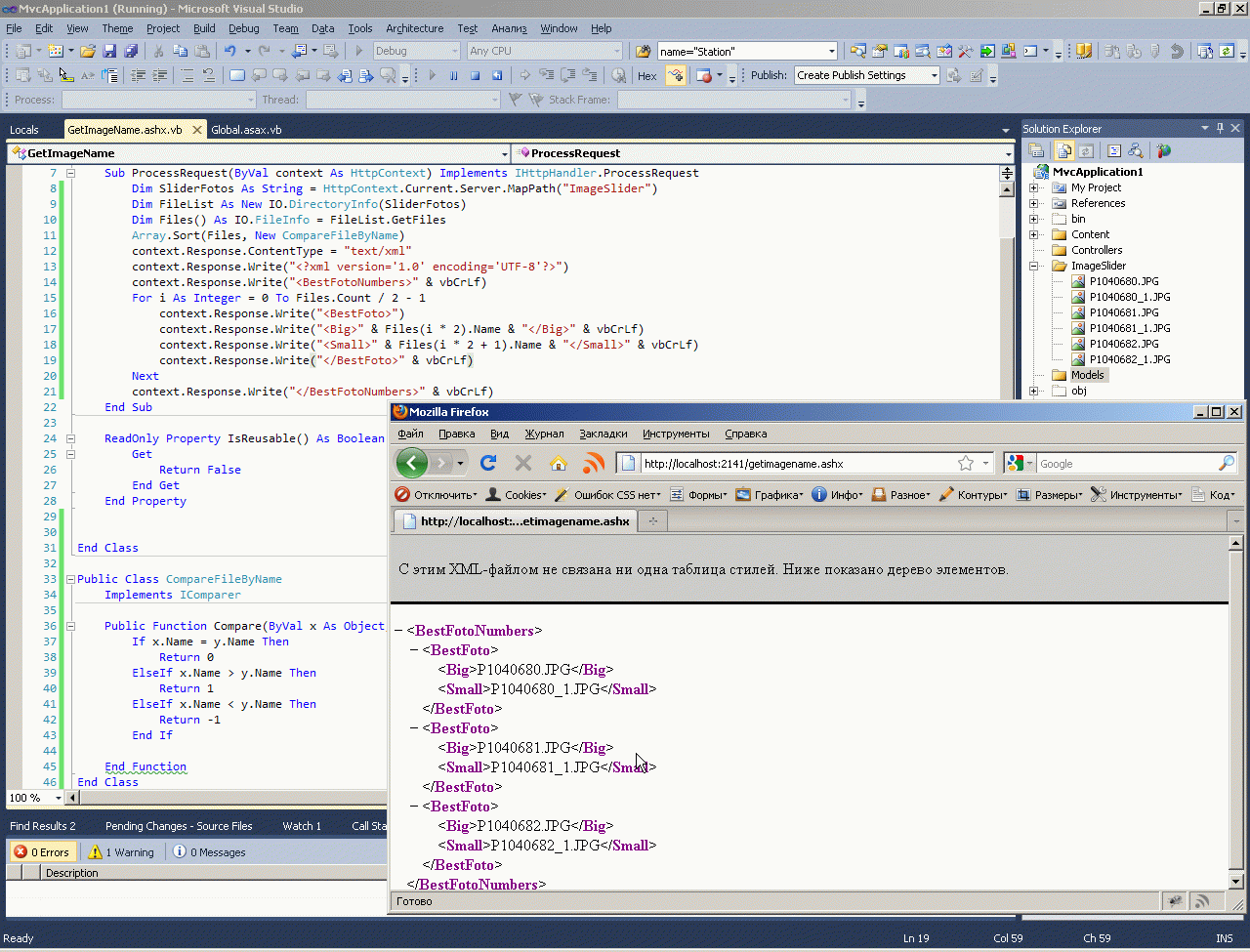Expand the References node in Solution Explorer

click(1034, 203)
